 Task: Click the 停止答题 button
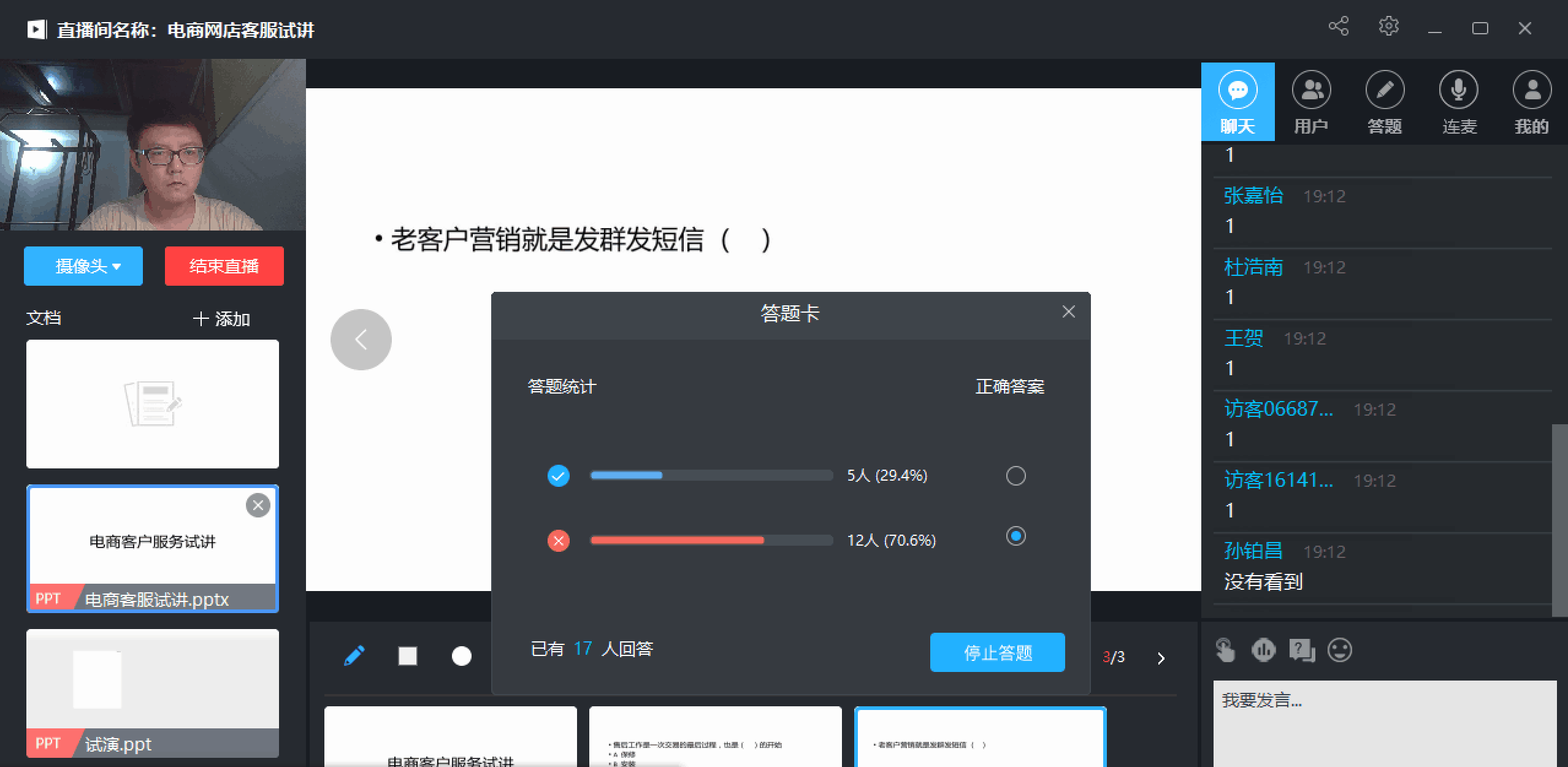click(997, 652)
